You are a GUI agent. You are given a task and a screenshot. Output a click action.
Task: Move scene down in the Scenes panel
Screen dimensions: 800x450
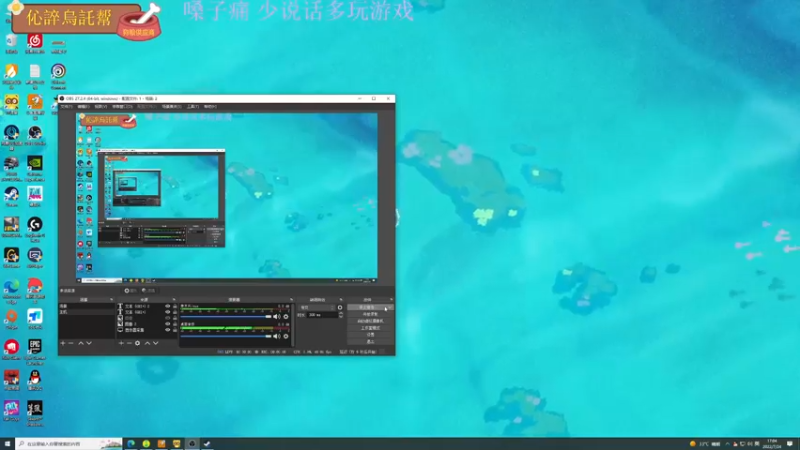click(89, 343)
